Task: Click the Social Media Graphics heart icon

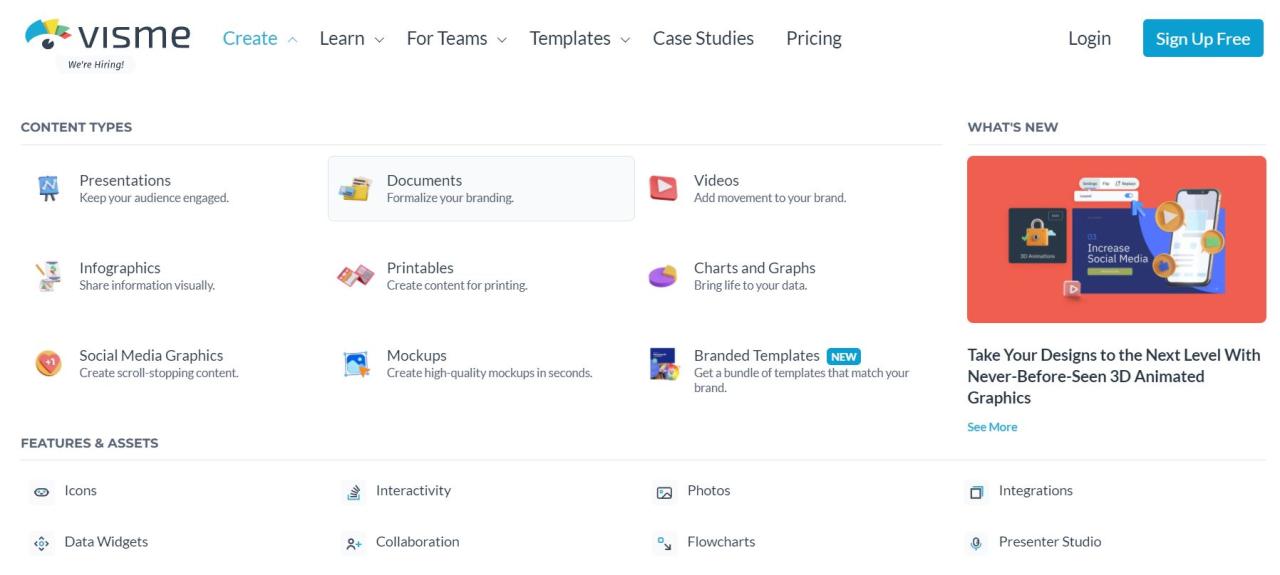Action: 48,363
